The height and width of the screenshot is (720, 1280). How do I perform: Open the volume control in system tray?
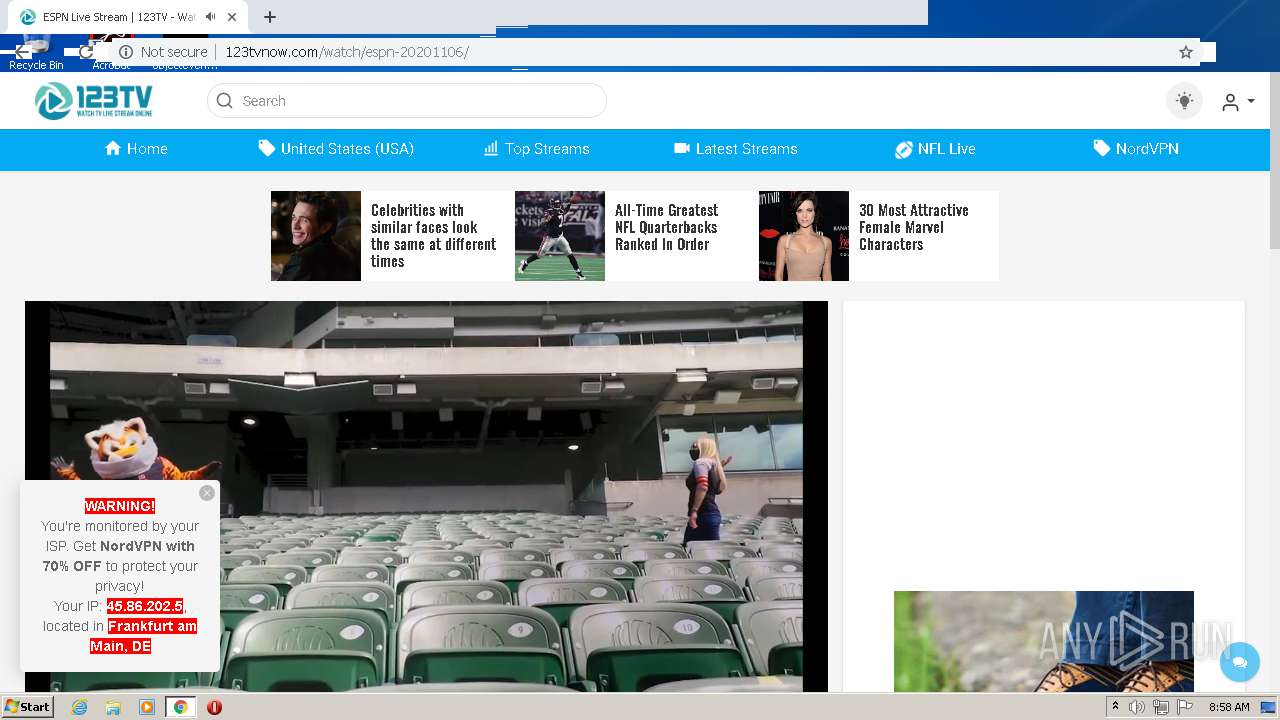[1137, 707]
